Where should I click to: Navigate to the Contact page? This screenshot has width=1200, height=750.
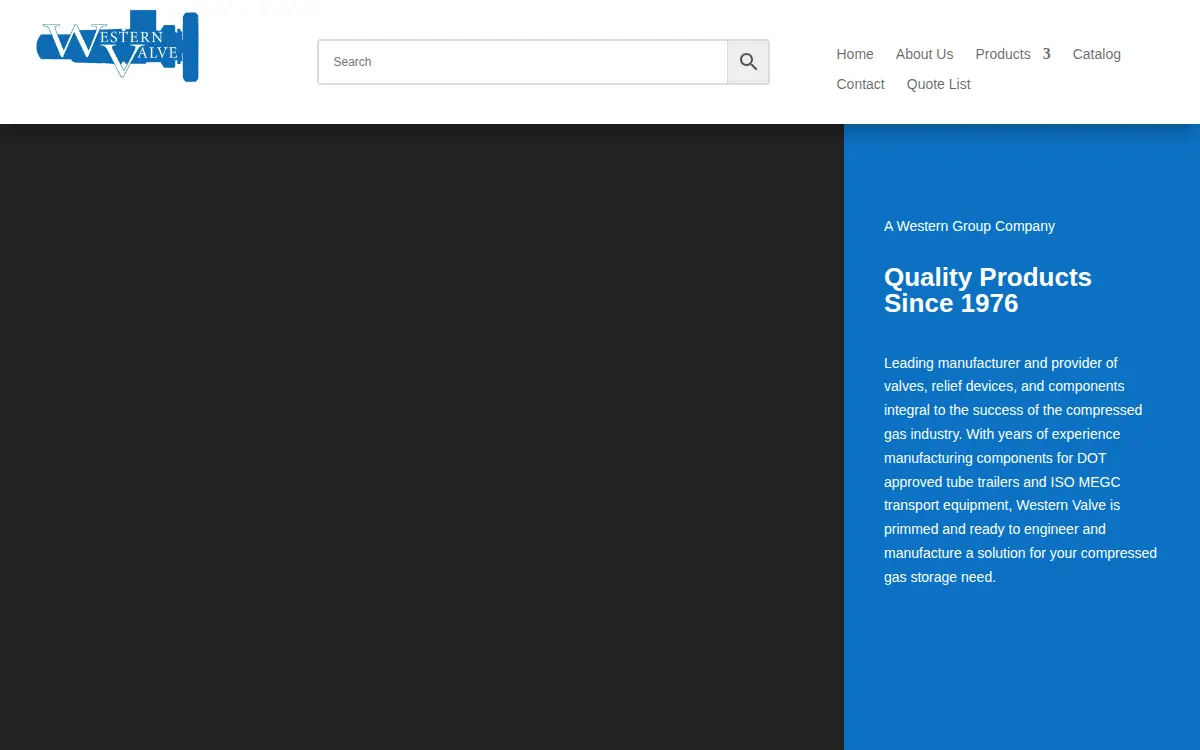click(861, 84)
